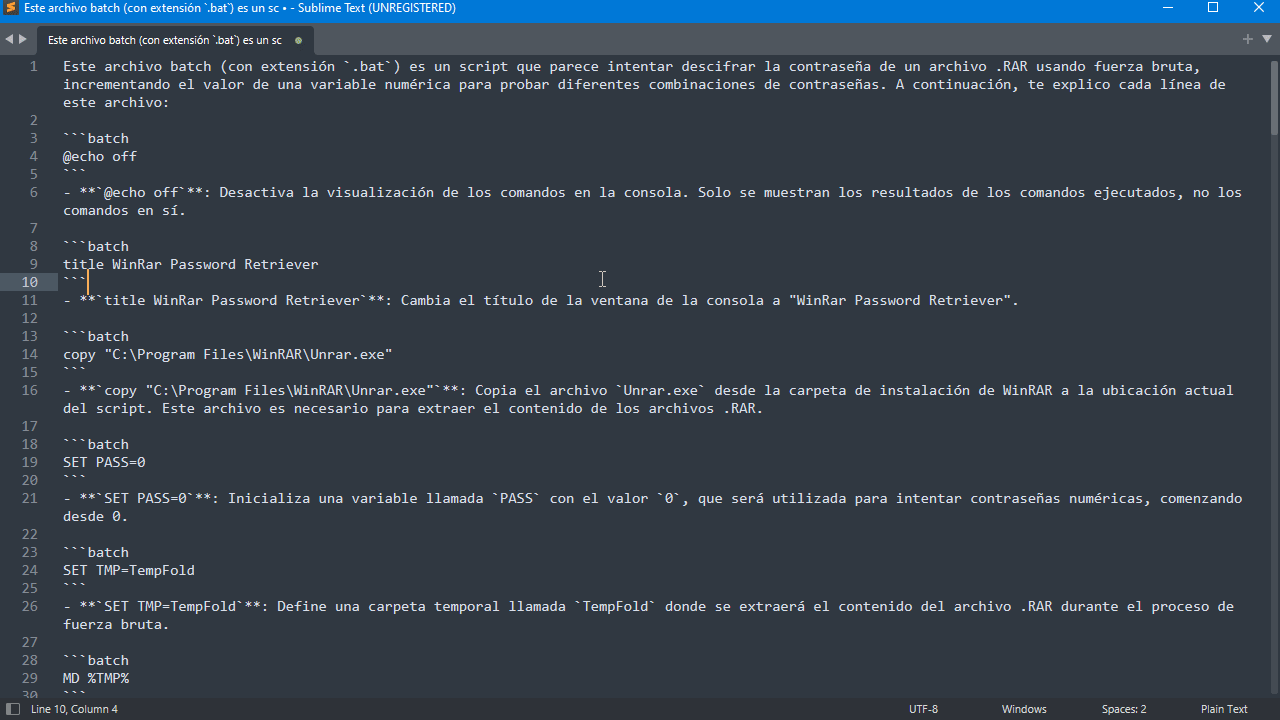
Task: Click the copy Unrar.exe command on line 14
Action: tap(228, 354)
